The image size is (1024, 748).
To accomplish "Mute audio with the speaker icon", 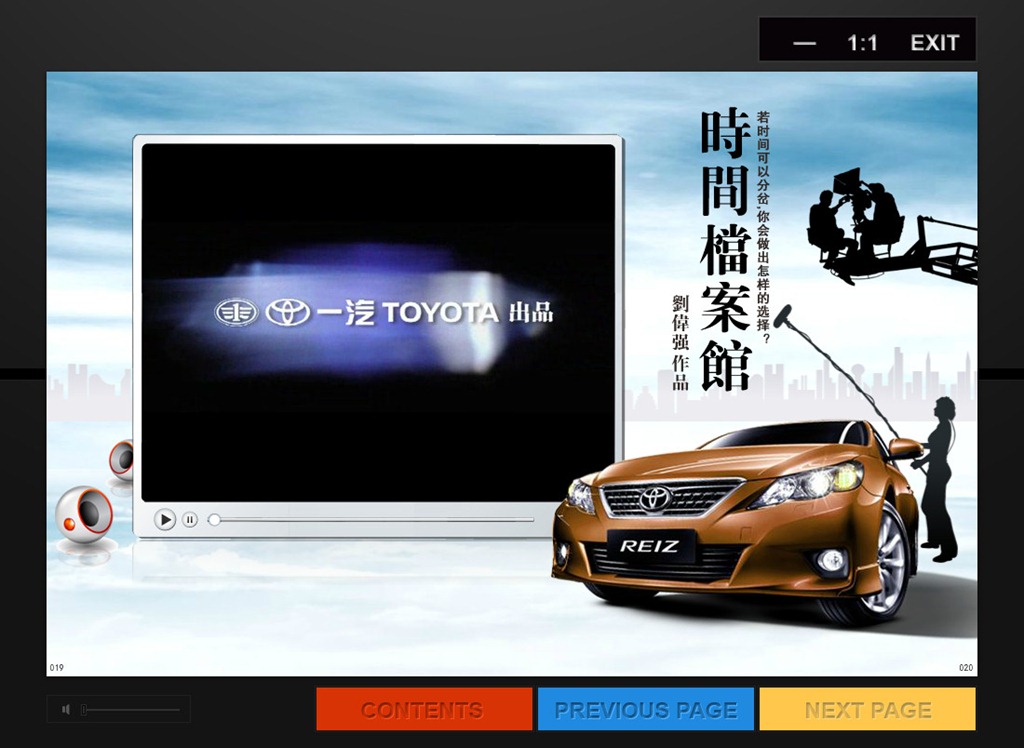I will pos(66,709).
